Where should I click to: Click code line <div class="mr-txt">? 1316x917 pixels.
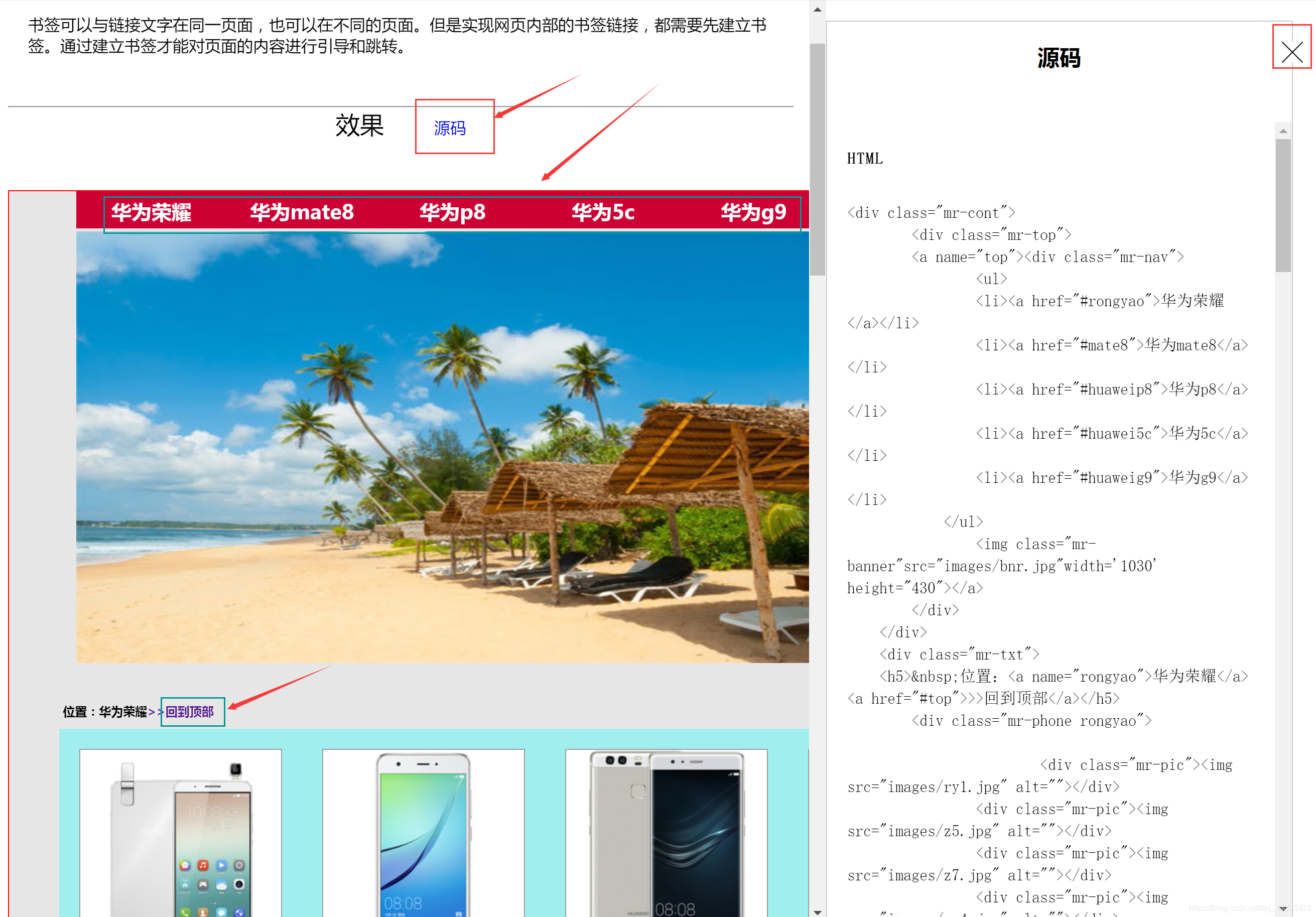[x=959, y=654]
